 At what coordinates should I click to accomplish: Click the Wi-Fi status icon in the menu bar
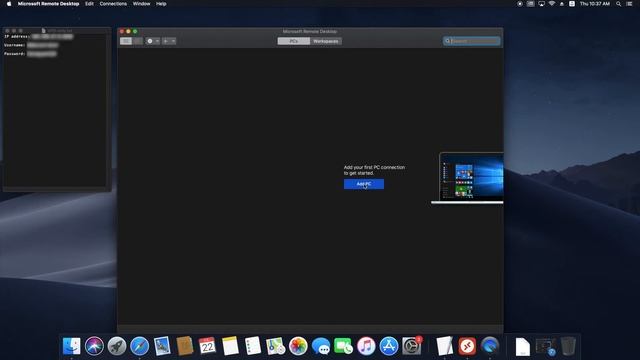(551, 4)
